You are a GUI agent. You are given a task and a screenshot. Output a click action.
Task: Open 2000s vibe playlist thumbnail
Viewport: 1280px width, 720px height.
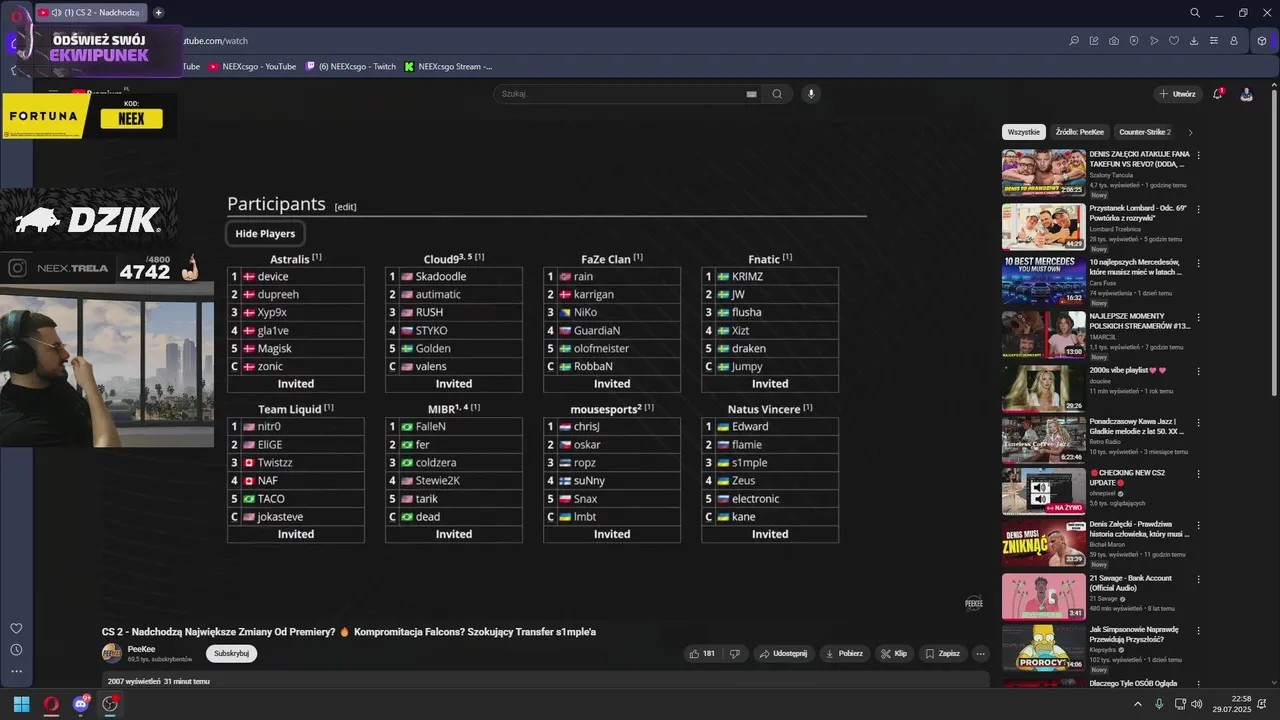tap(1044, 388)
